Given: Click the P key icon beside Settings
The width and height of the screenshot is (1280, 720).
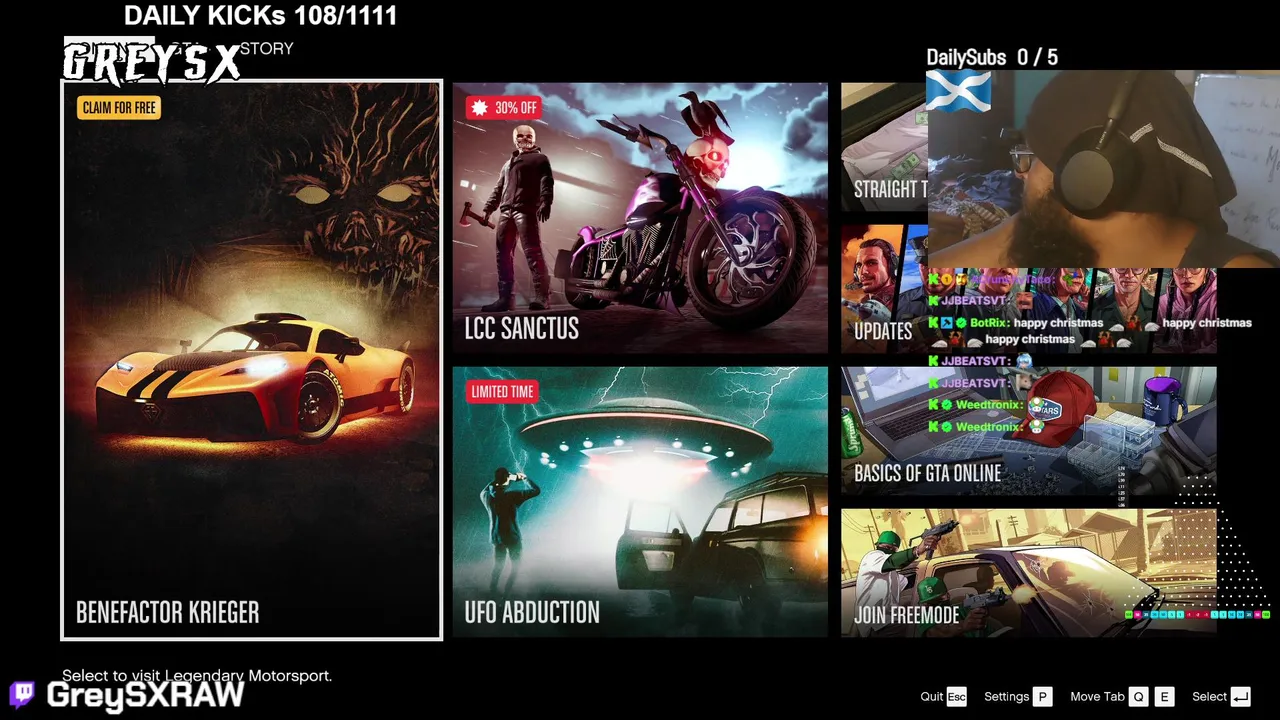Looking at the screenshot, I should pyautogui.click(x=1043, y=696).
